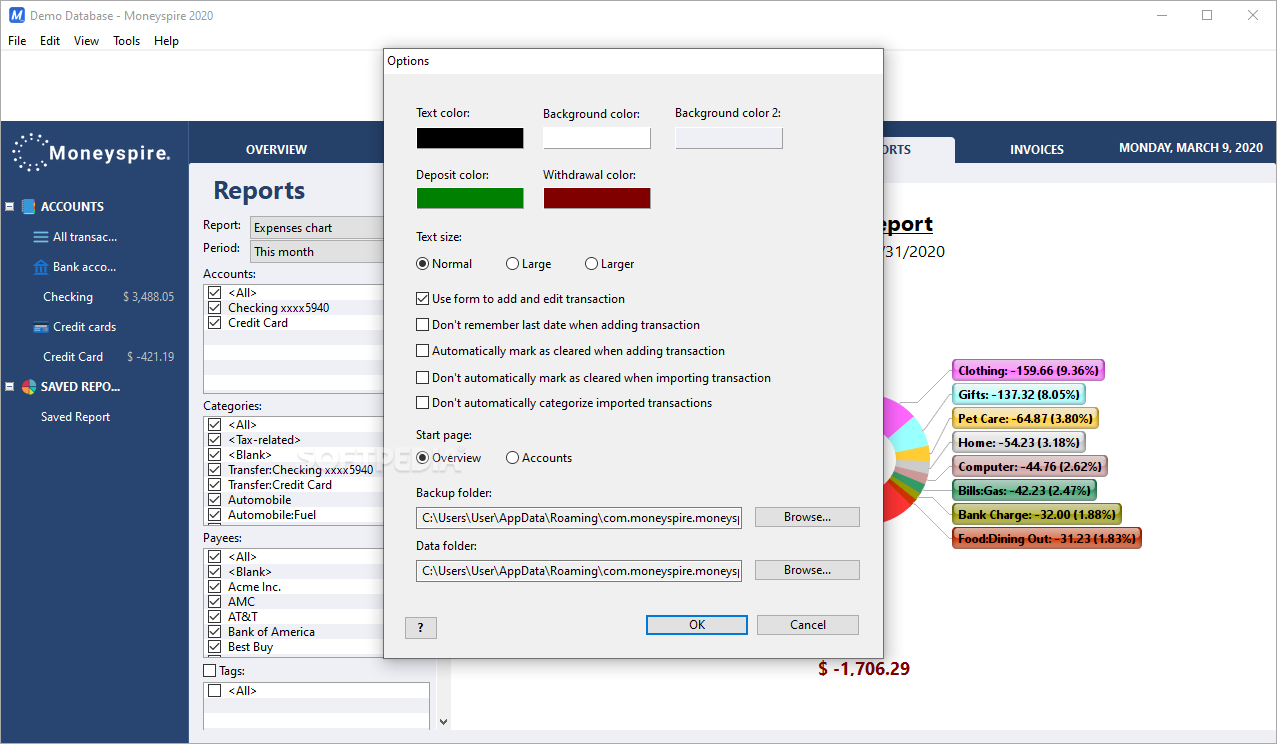Uncheck Bank of America payee checkbox

pyautogui.click(x=215, y=632)
